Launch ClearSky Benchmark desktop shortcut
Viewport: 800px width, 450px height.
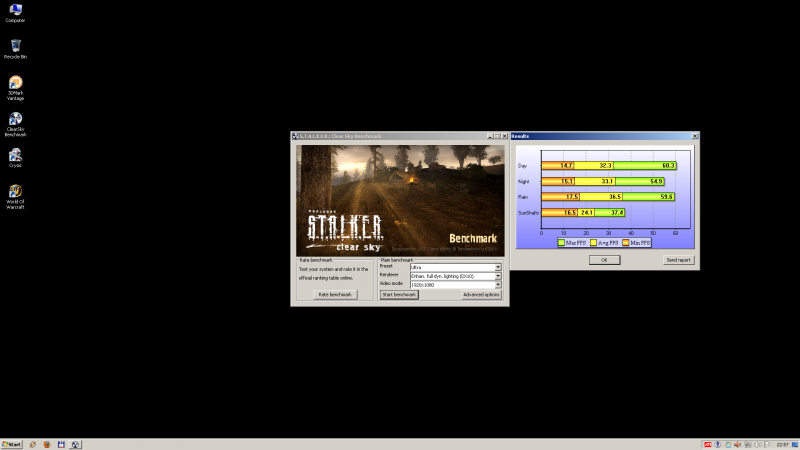[15, 124]
